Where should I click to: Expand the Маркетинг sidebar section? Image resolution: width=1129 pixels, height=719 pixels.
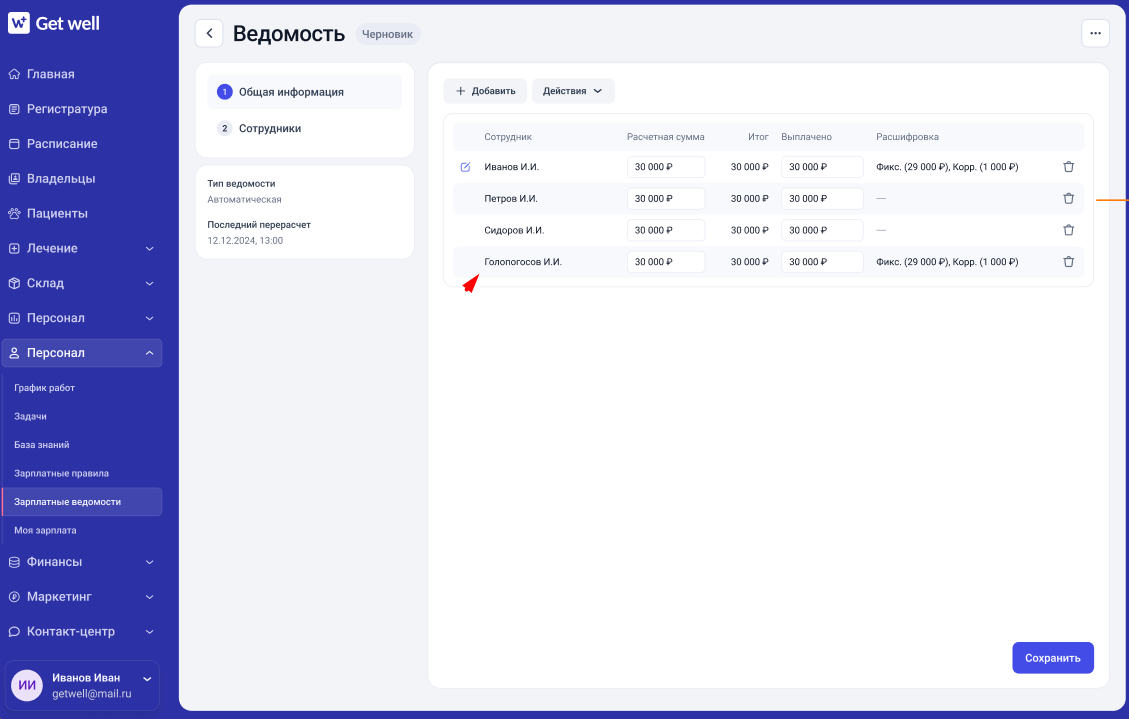coord(81,597)
